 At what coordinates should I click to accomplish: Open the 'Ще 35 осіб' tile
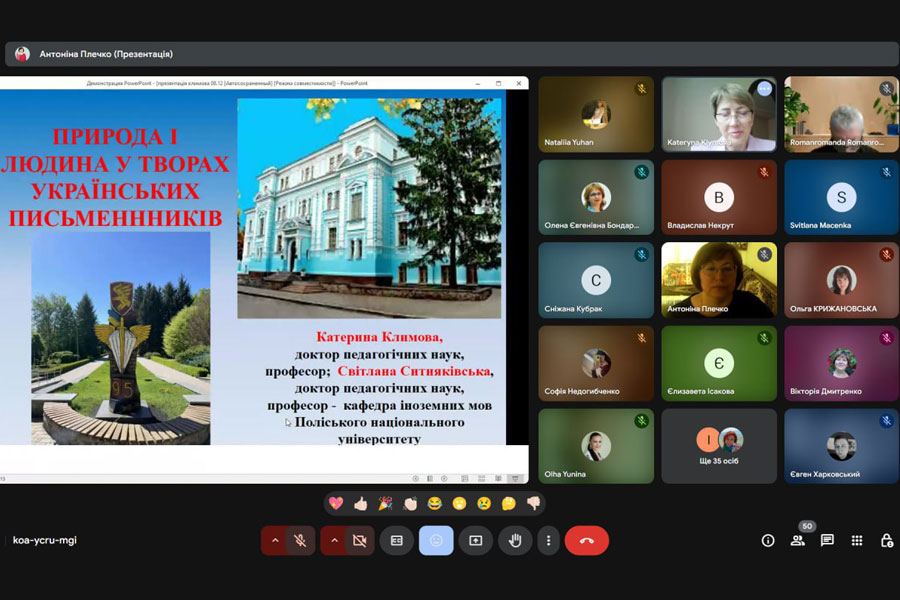(x=719, y=446)
